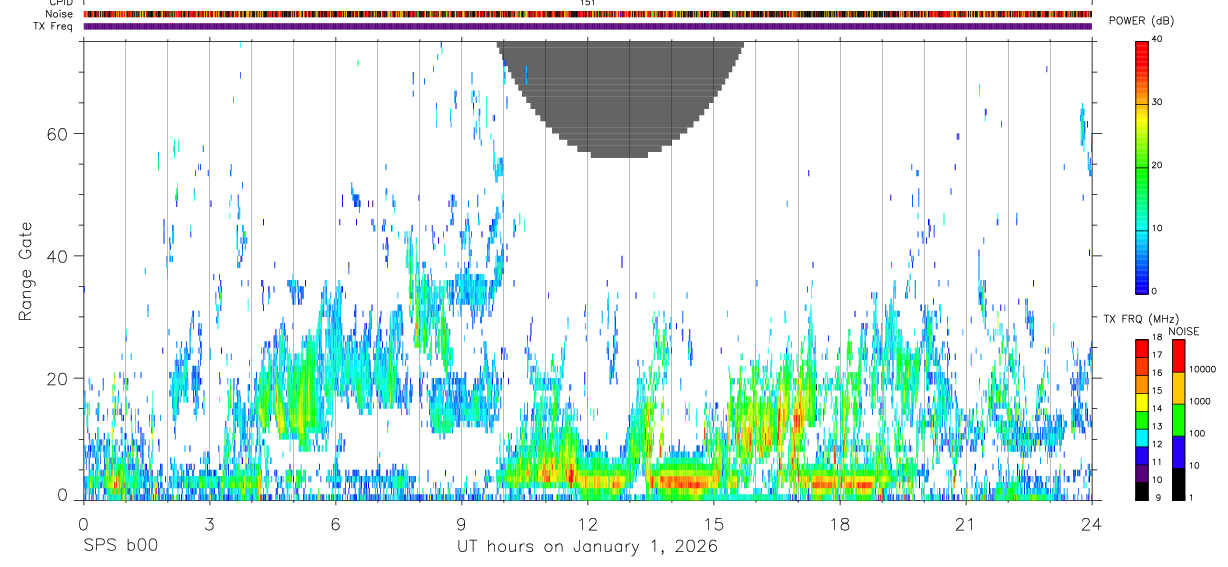Viewport: 1228px width, 567px height.
Task: Click the 20 tick label on Range Gate axis
Action: click(x=57, y=378)
